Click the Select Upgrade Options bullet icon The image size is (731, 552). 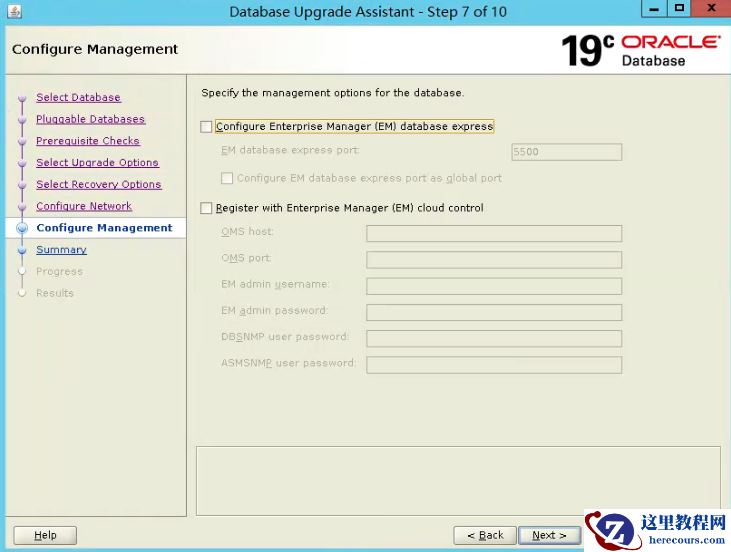[21, 163]
